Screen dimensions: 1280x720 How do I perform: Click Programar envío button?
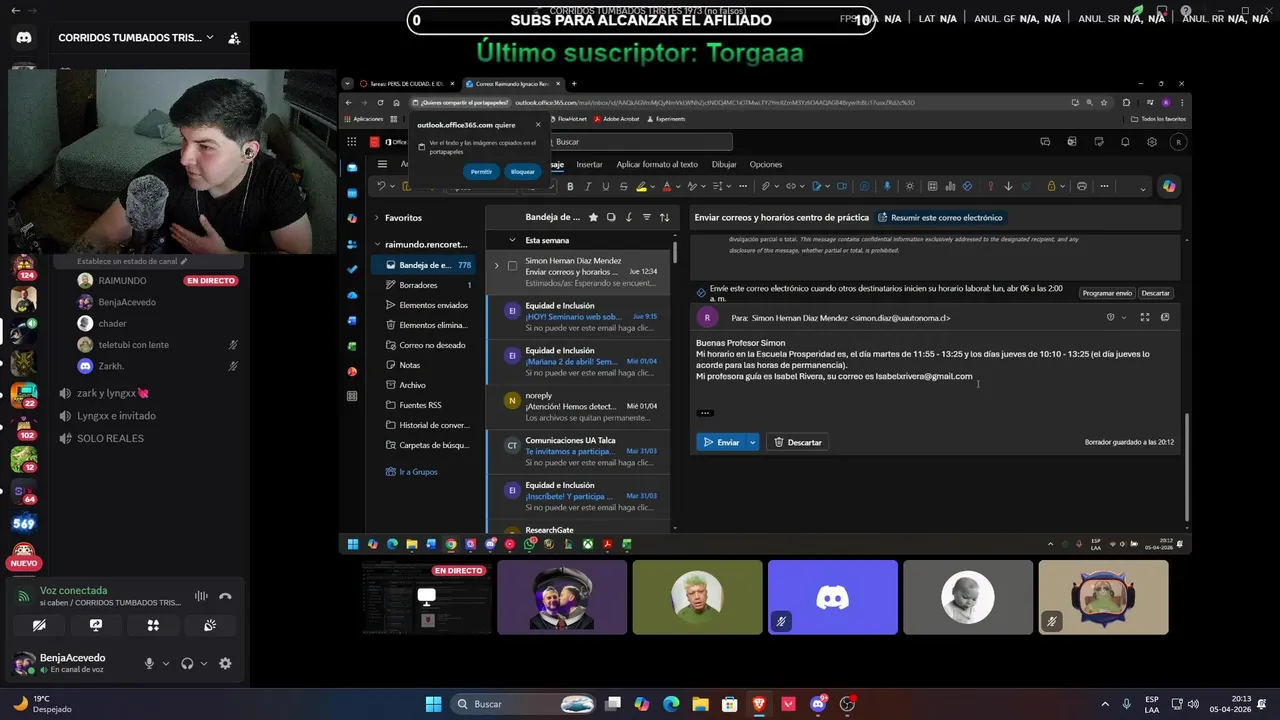tap(1107, 293)
